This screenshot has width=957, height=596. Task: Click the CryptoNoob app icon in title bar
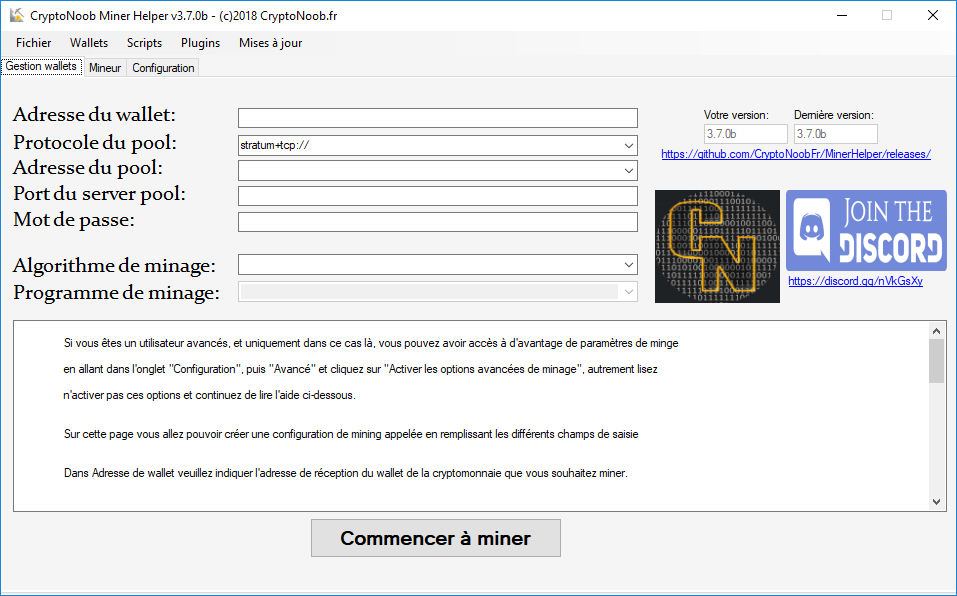tap(16, 15)
